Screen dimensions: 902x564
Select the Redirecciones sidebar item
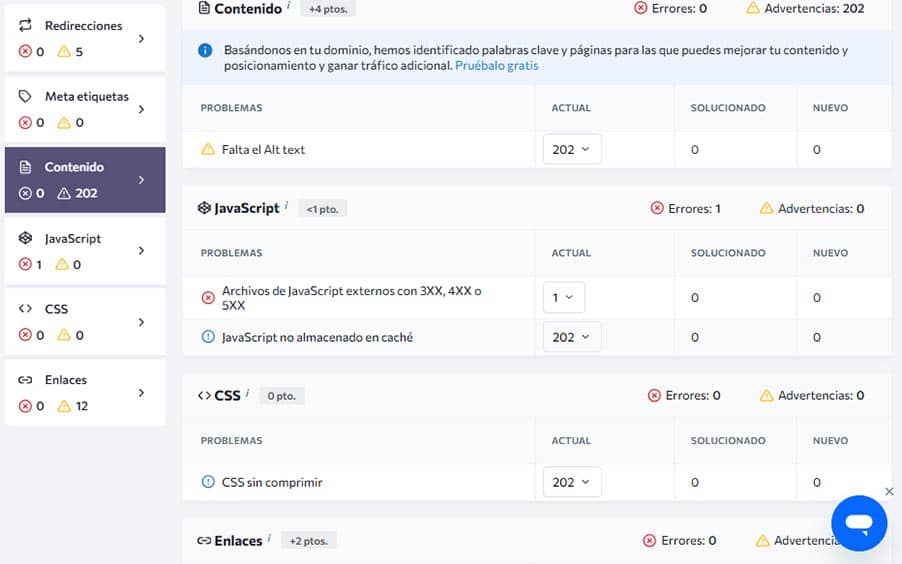click(x=85, y=38)
